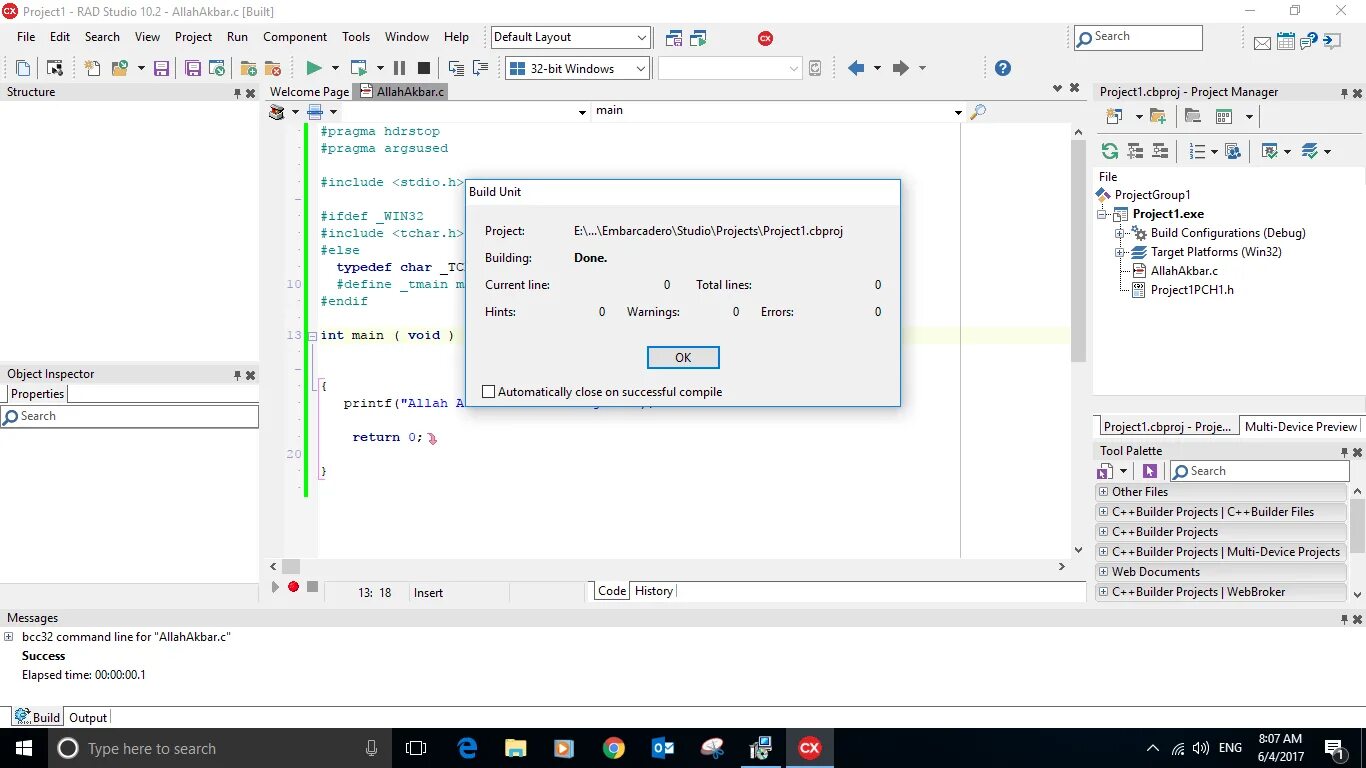
Task: Click the Stop program square icon
Action: click(x=423, y=68)
